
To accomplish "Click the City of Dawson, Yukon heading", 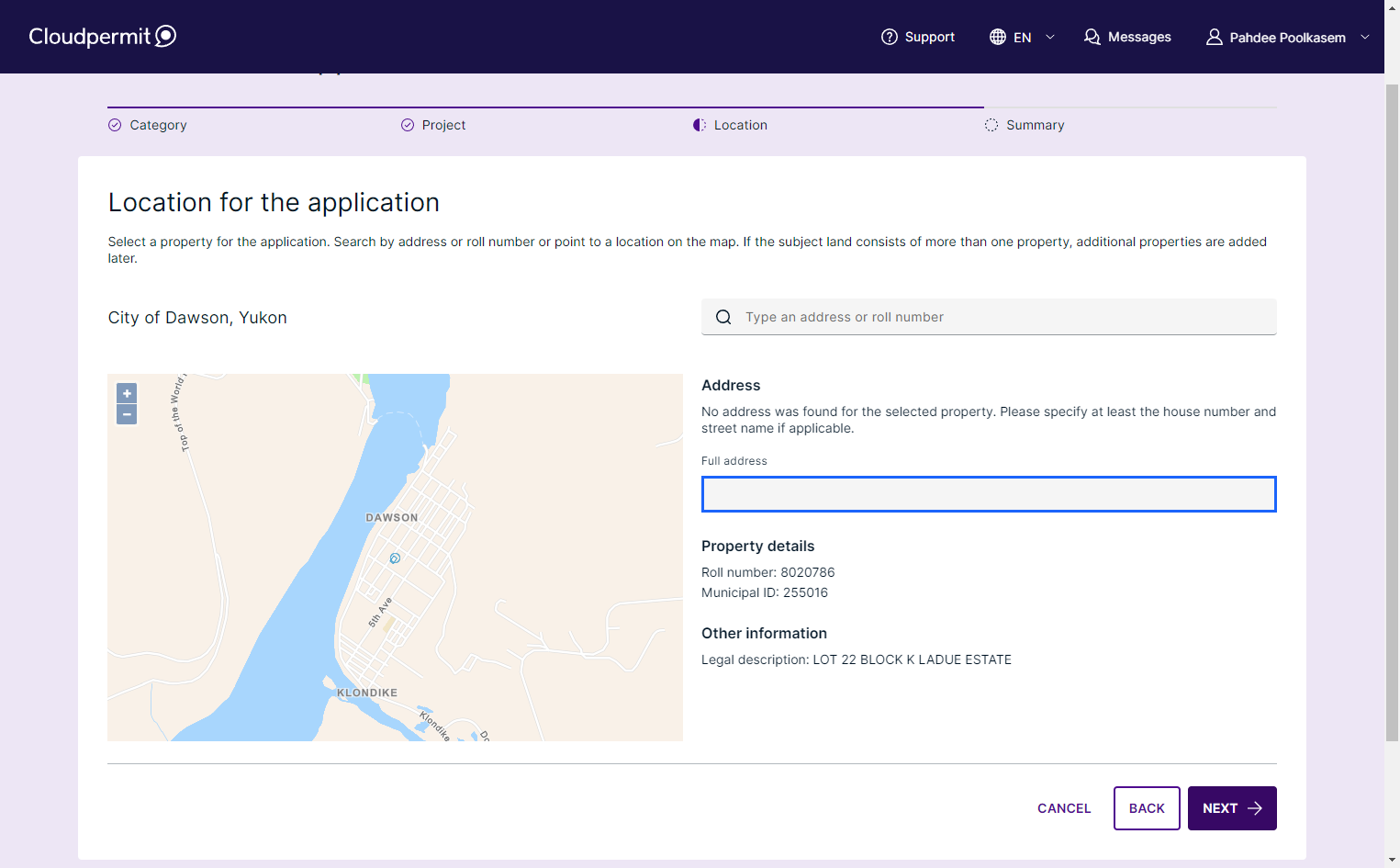I will pyautogui.click(x=197, y=318).
